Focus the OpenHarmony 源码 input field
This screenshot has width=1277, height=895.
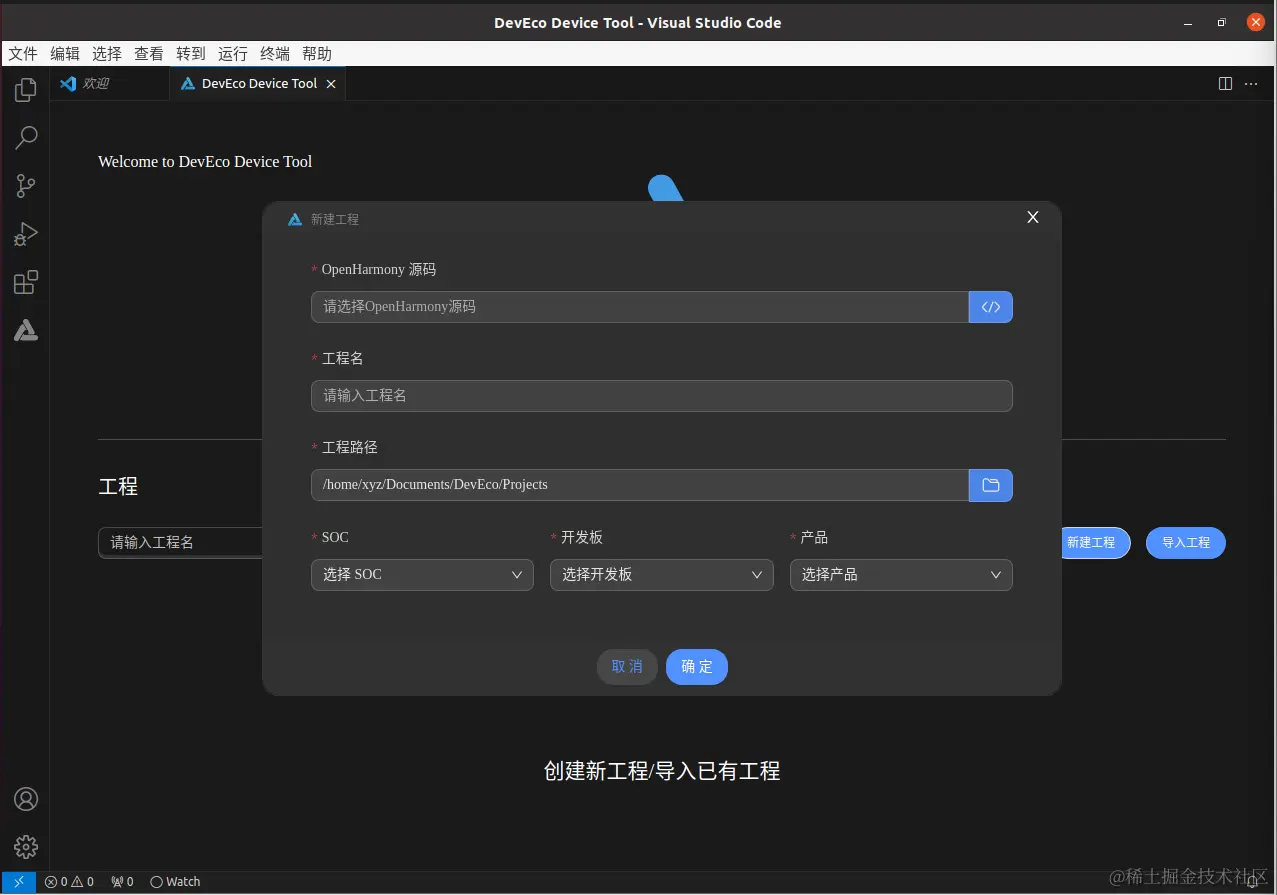[640, 307]
